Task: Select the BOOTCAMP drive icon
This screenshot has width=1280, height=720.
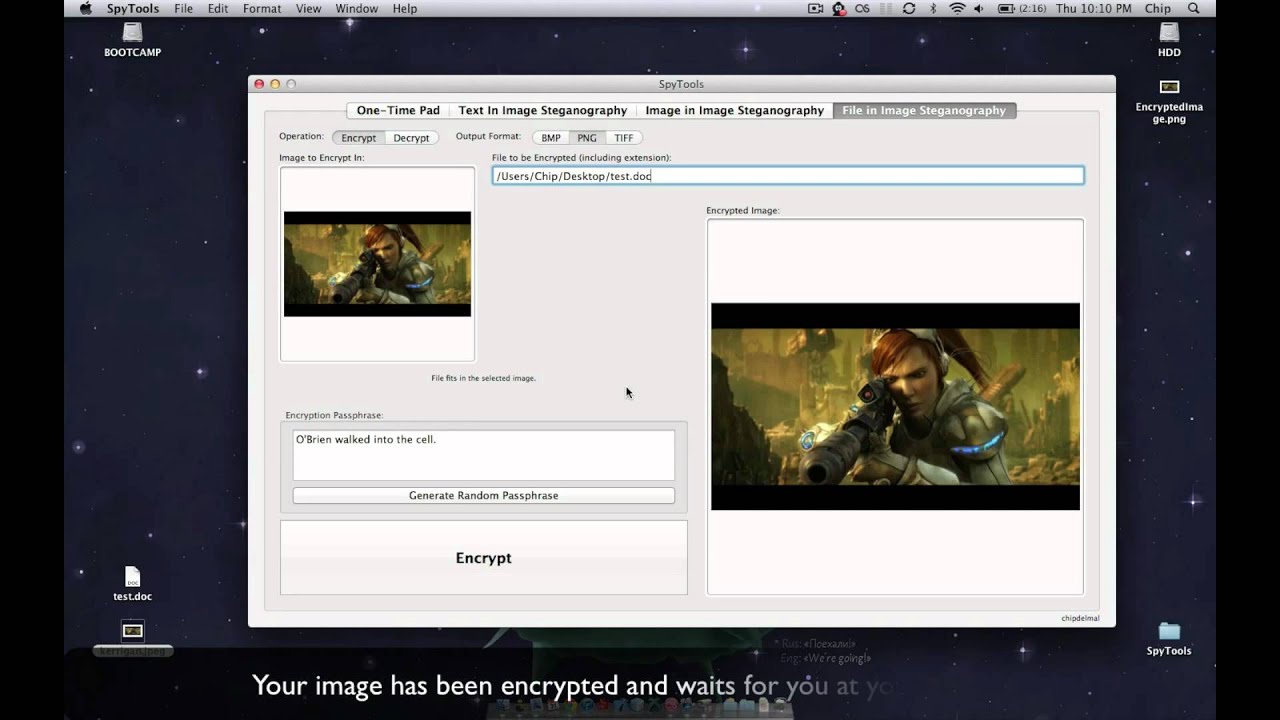Action: tap(132, 40)
